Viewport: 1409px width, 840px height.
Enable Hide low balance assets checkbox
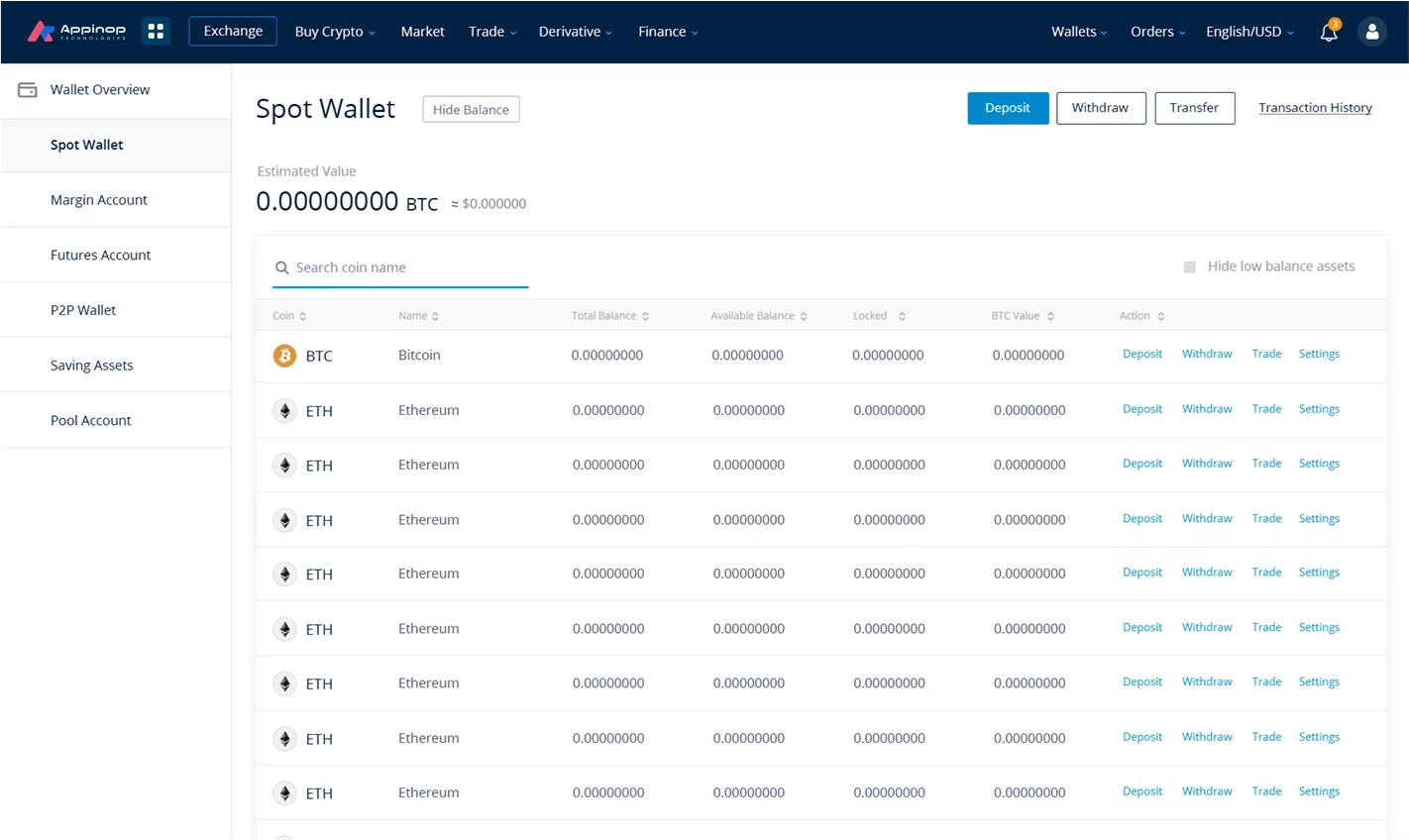[1189, 266]
